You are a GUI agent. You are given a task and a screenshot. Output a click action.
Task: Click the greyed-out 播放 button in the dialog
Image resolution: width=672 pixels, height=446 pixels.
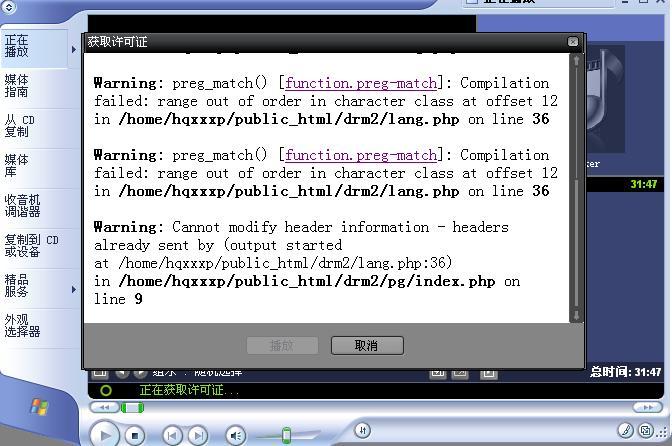[282, 345]
